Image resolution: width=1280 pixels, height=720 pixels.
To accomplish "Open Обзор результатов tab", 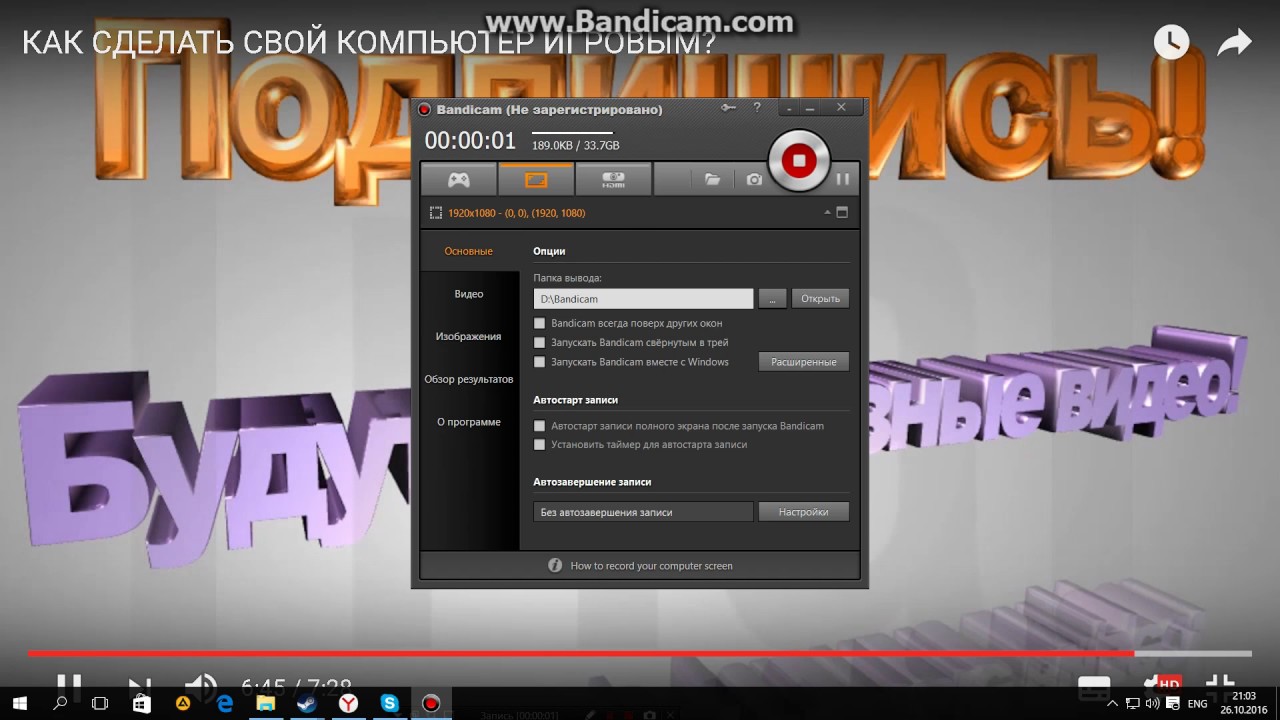I will click(x=469, y=379).
